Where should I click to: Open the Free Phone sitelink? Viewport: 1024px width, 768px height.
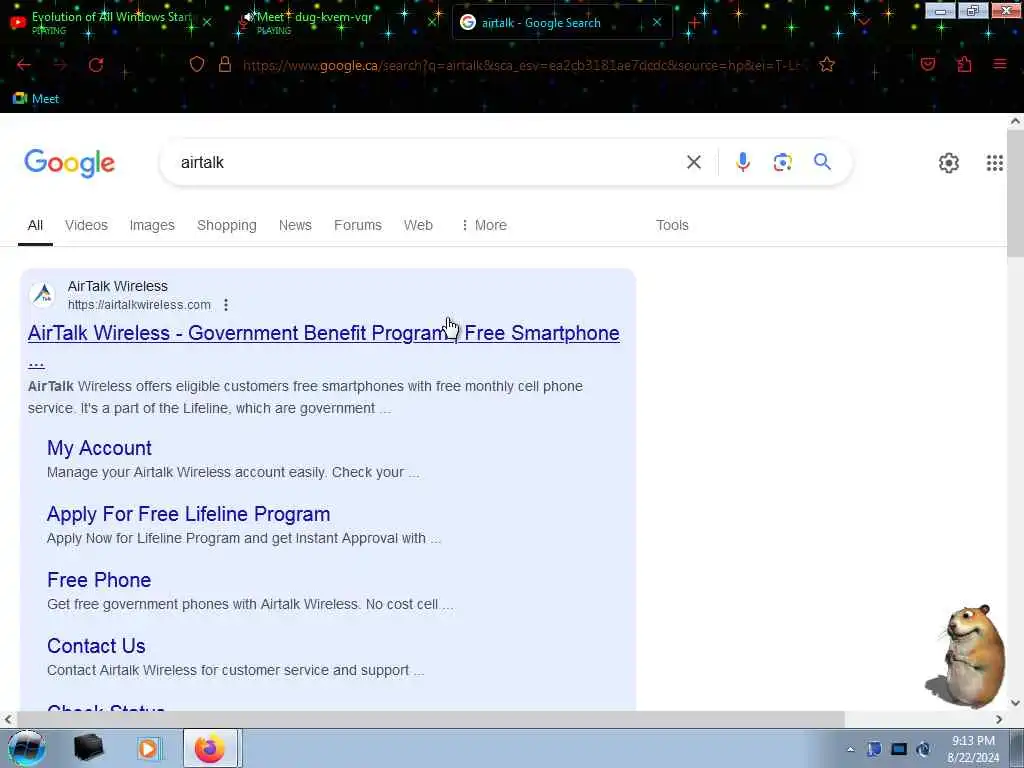(99, 580)
